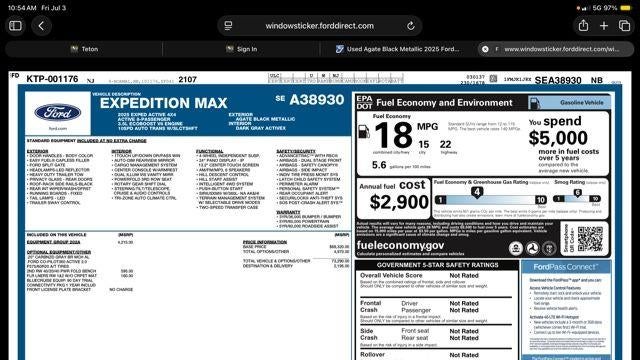Tap the FordPass Connect heading
This screenshot has height=360, width=640.
coord(566,267)
